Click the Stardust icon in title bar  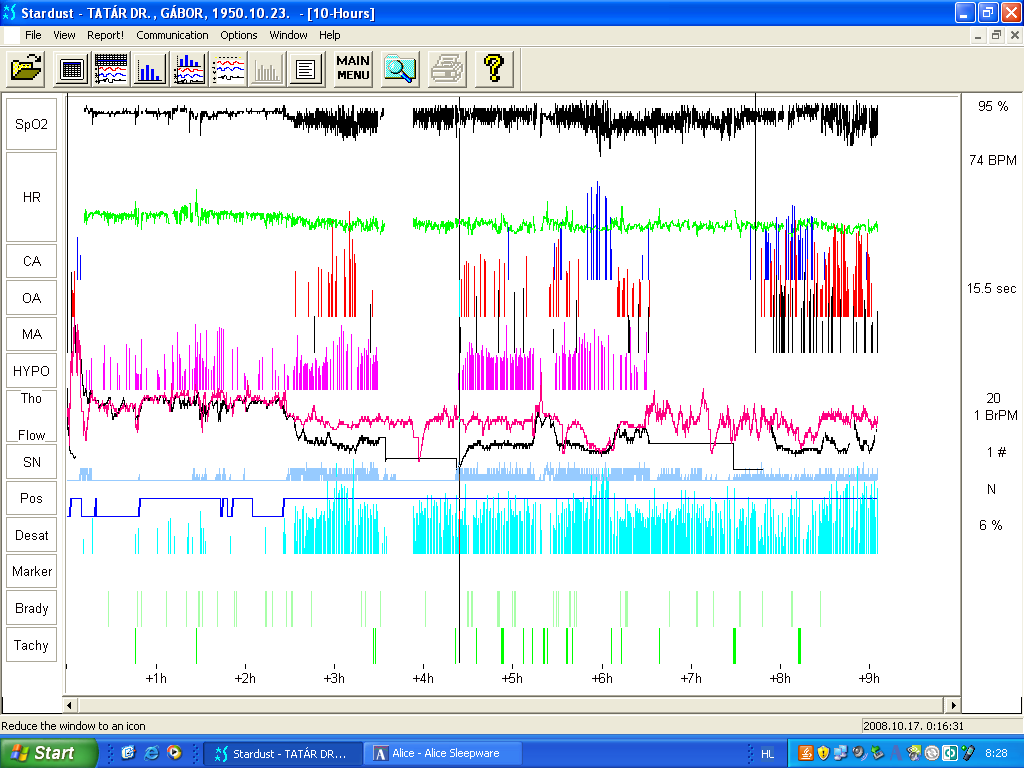pos(10,12)
